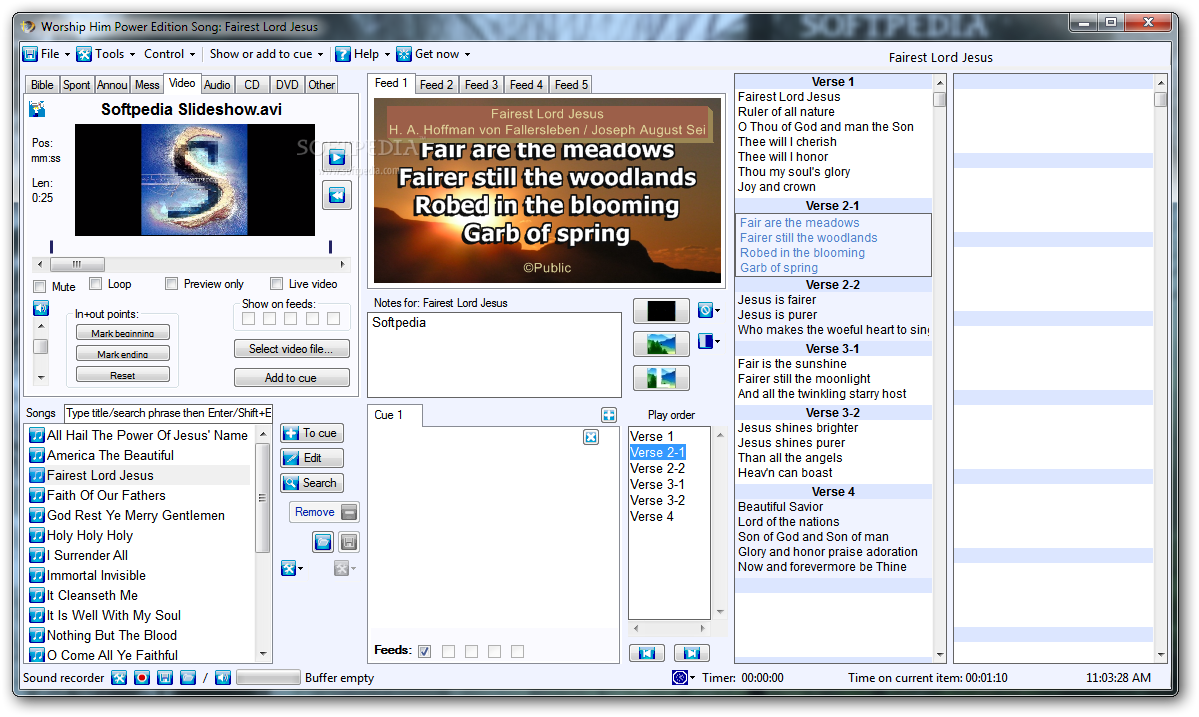Viewport: 1199px width, 717px height.
Task: Open the greyed tools dropdown next to it
Action: 345,568
